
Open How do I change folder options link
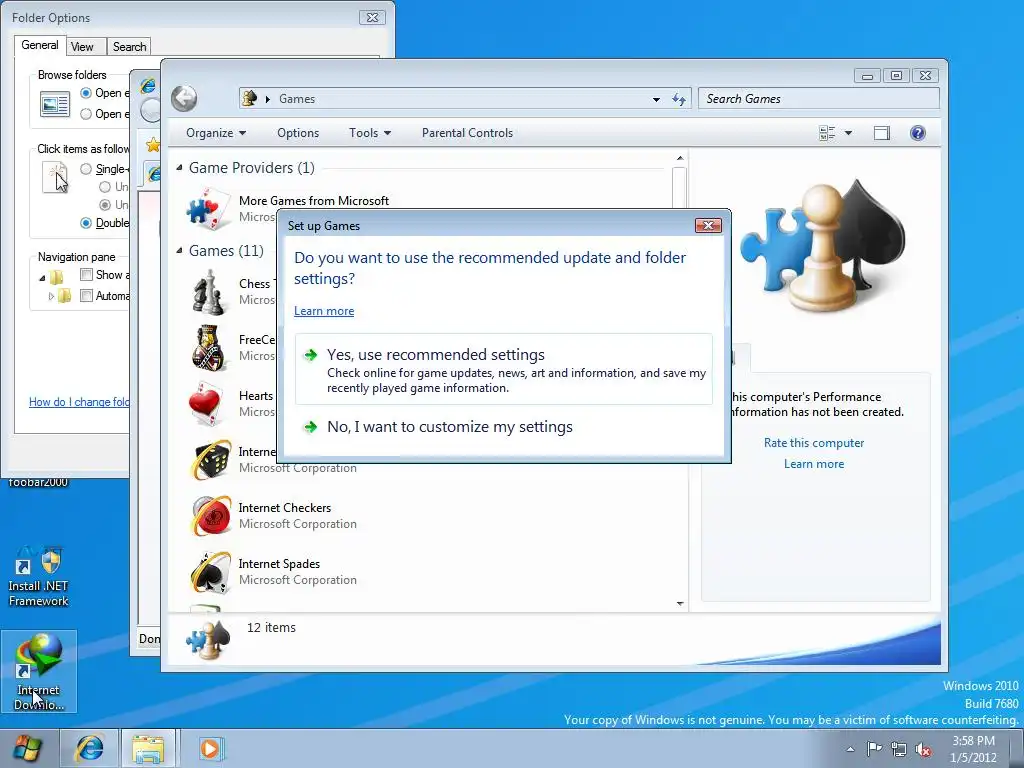(x=79, y=402)
